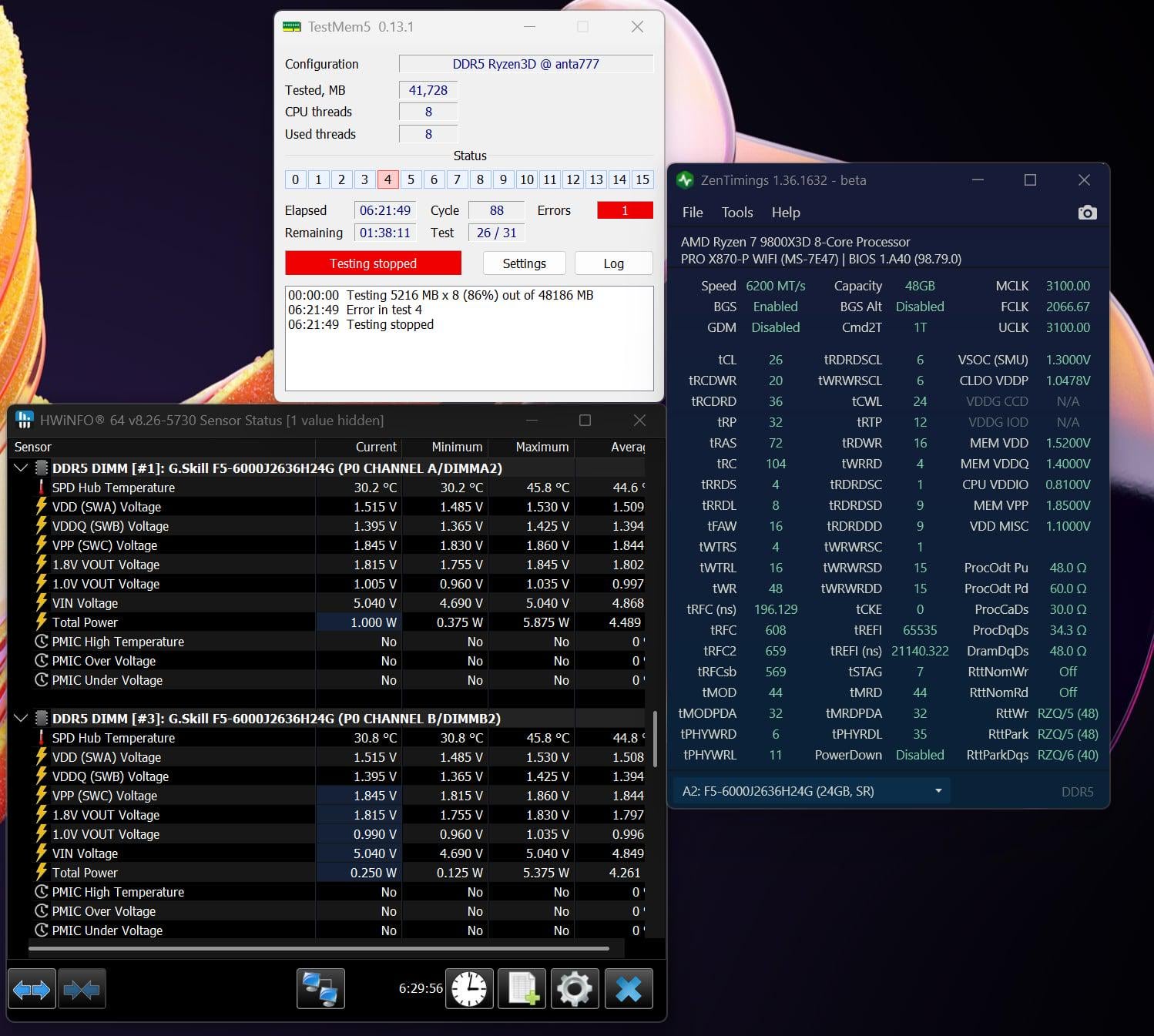Click memory chip icon of DDR5 DIMM #1

click(42, 468)
